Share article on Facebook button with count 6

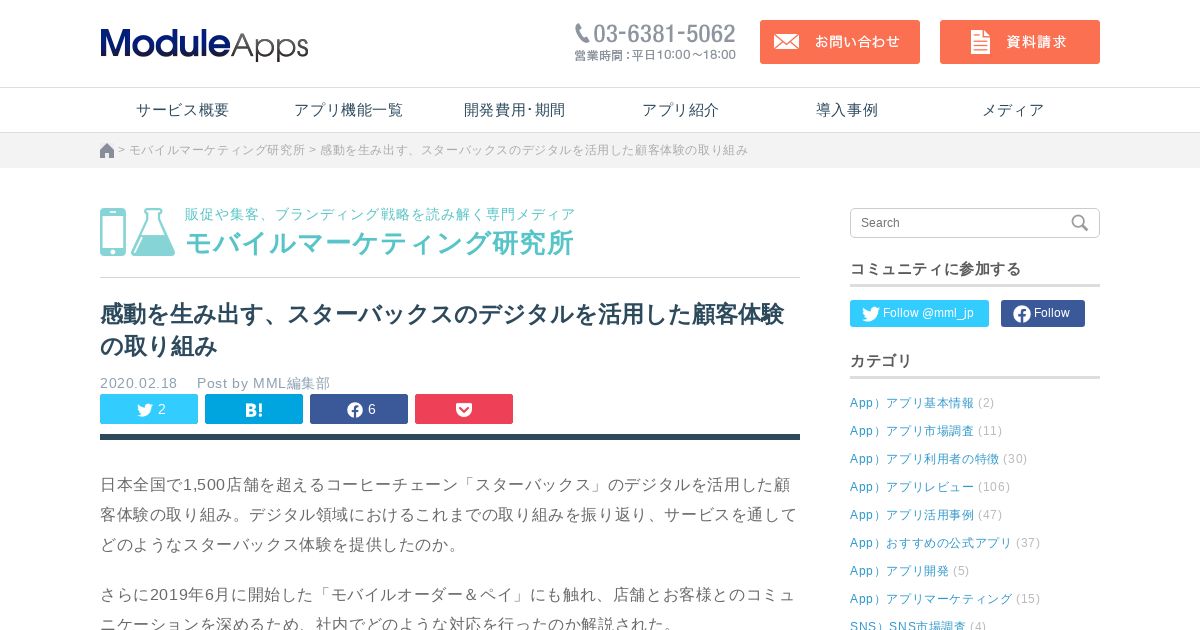(359, 409)
